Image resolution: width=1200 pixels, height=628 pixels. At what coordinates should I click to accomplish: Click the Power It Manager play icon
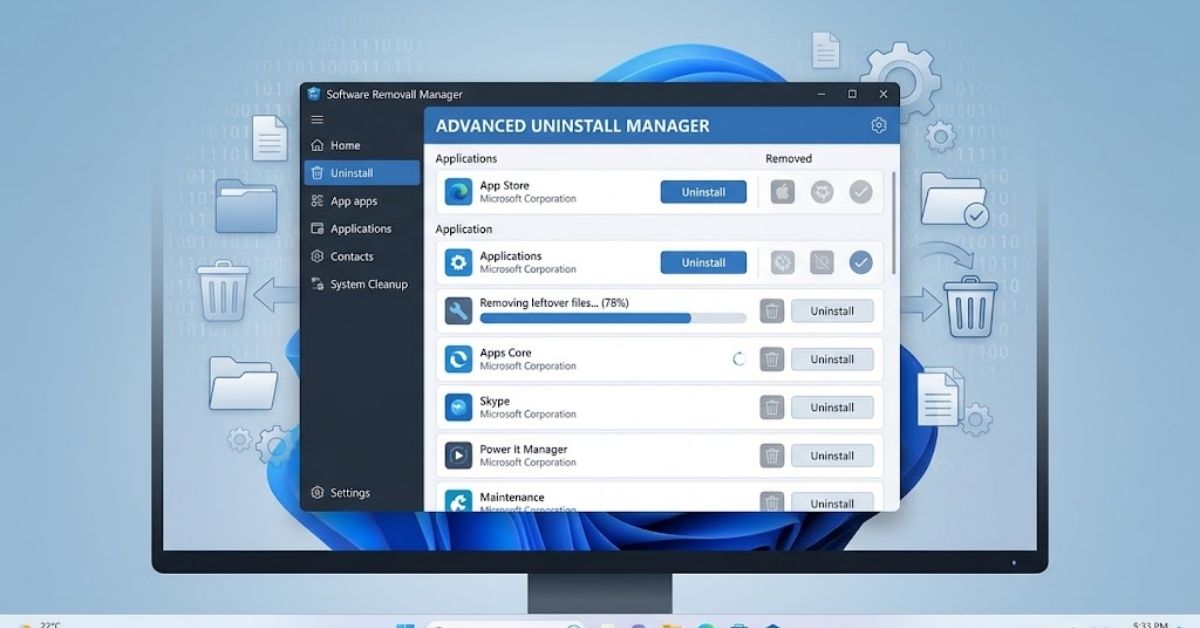(x=459, y=455)
